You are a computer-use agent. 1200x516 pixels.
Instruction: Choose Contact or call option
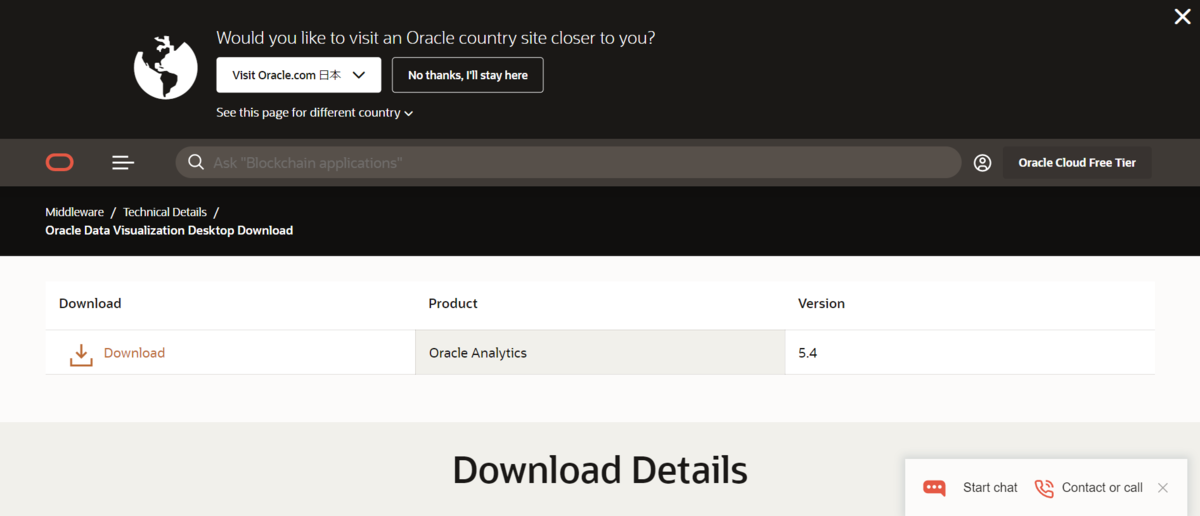pyautogui.click(x=1102, y=488)
